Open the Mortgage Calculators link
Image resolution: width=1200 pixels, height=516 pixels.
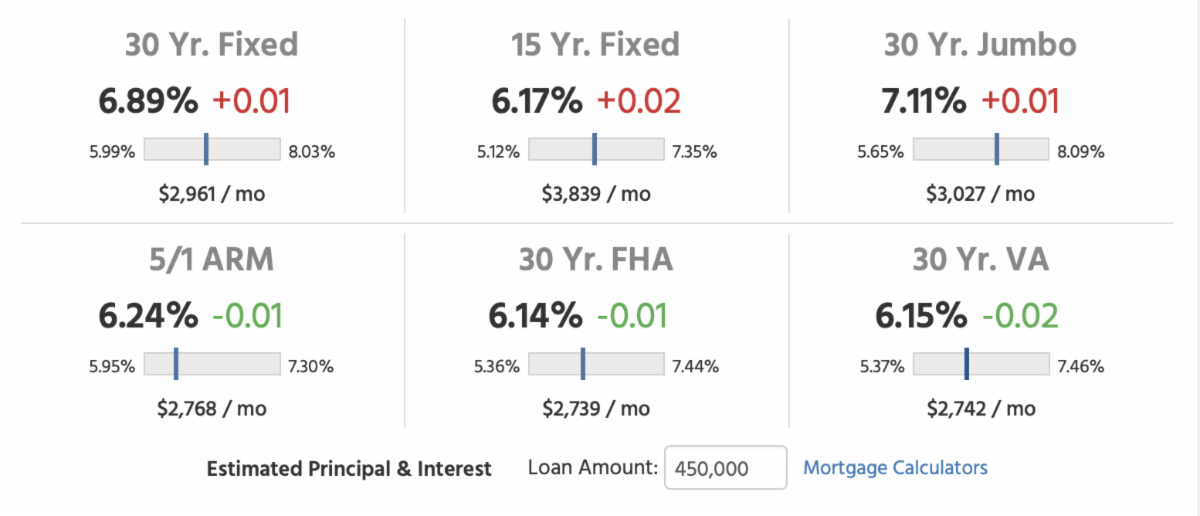pyautogui.click(x=895, y=467)
